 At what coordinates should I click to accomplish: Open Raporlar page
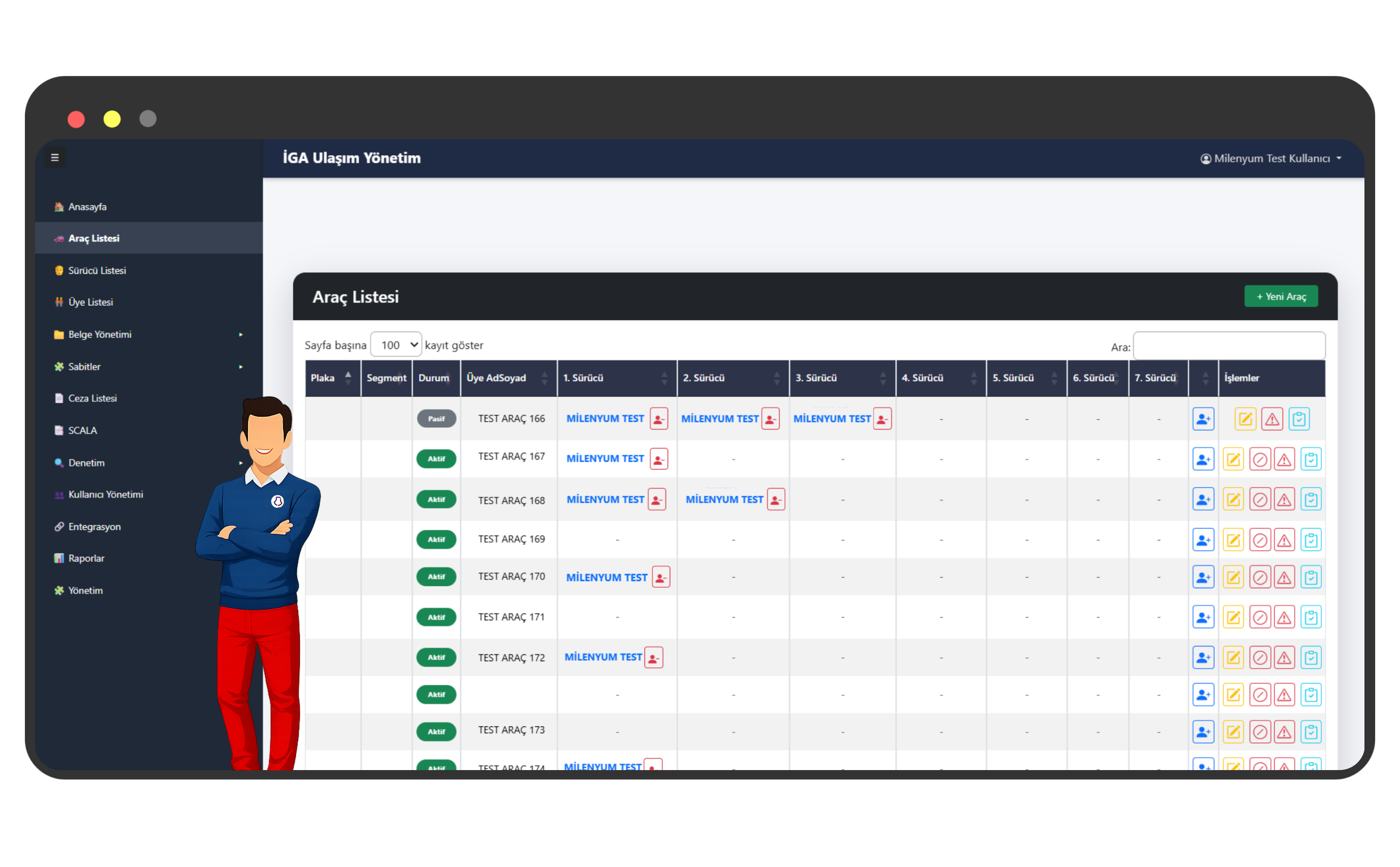[86, 558]
